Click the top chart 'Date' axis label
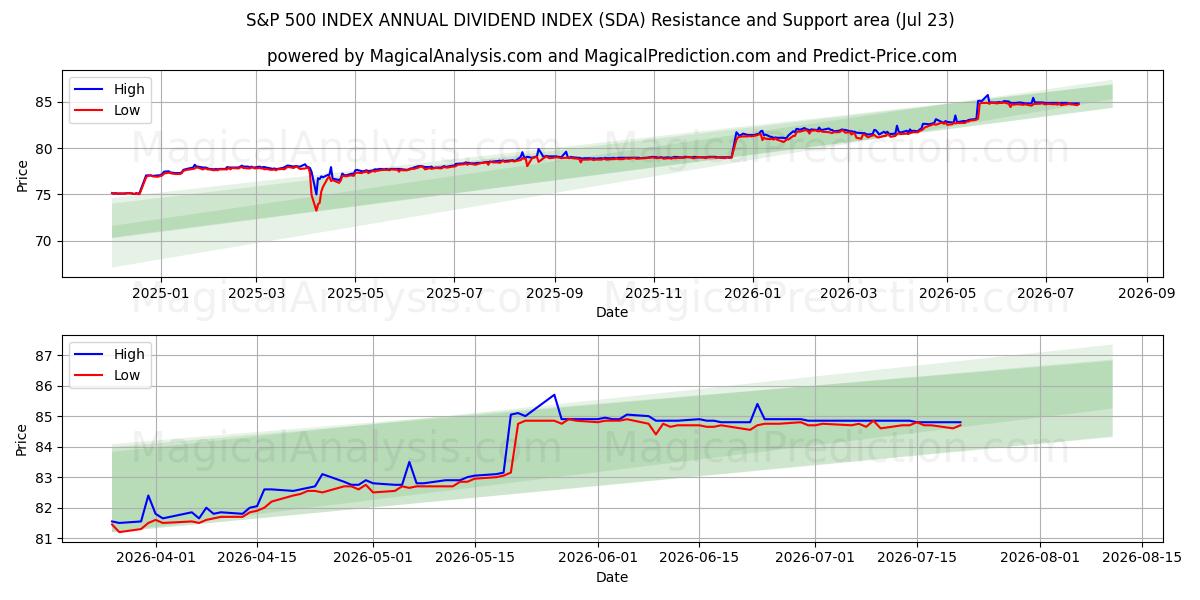 tap(612, 312)
